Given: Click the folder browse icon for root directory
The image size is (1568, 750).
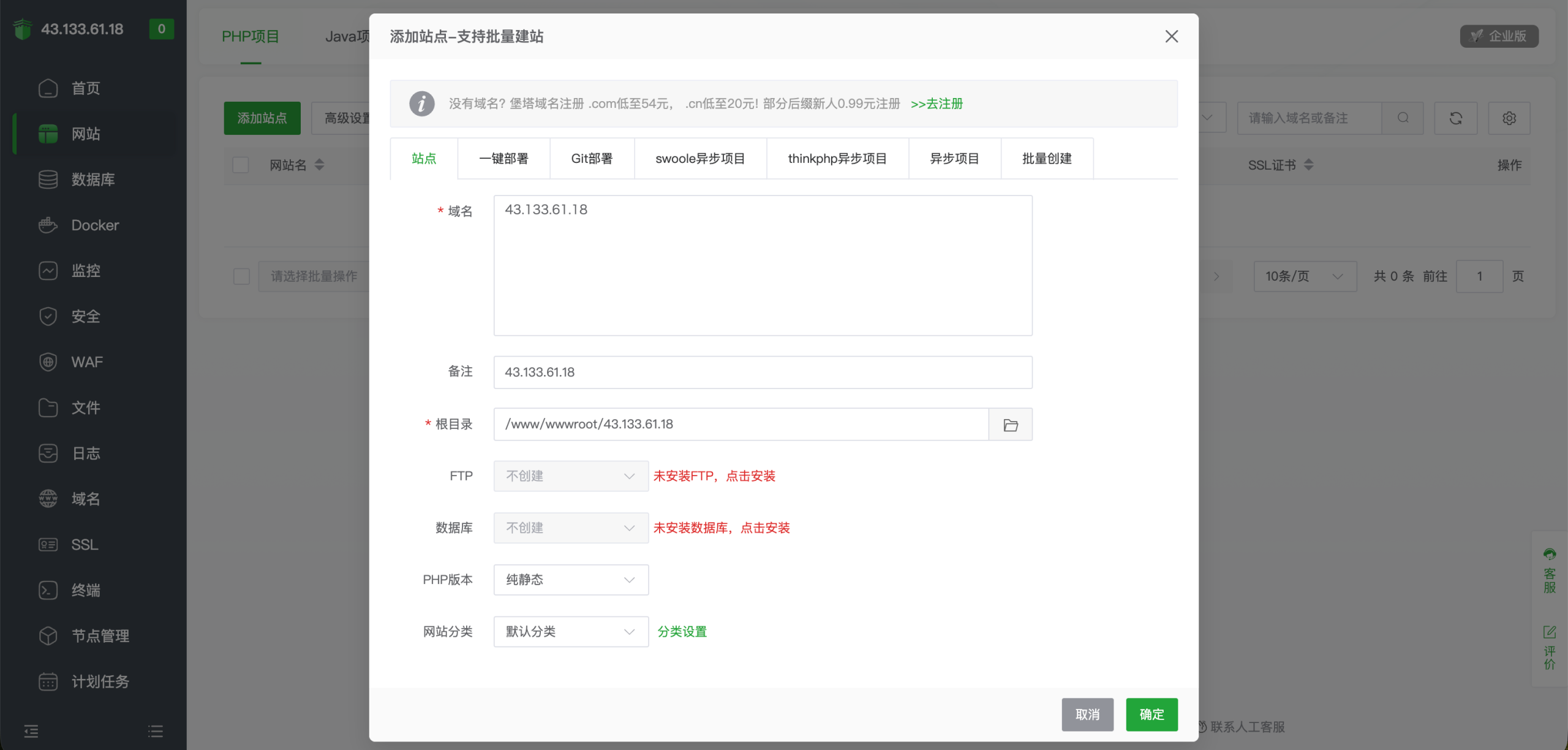Looking at the screenshot, I should [1010, 425].
